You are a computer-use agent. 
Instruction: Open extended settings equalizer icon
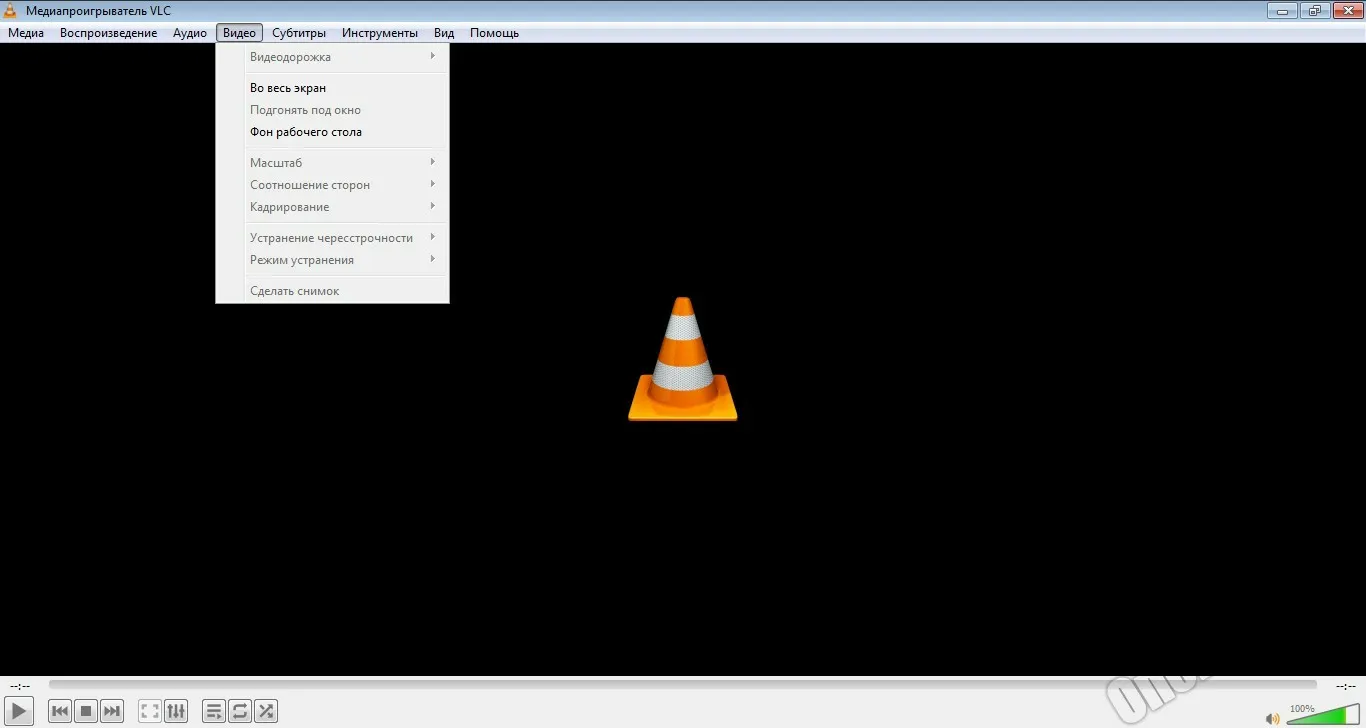click(x=176, y=711)
